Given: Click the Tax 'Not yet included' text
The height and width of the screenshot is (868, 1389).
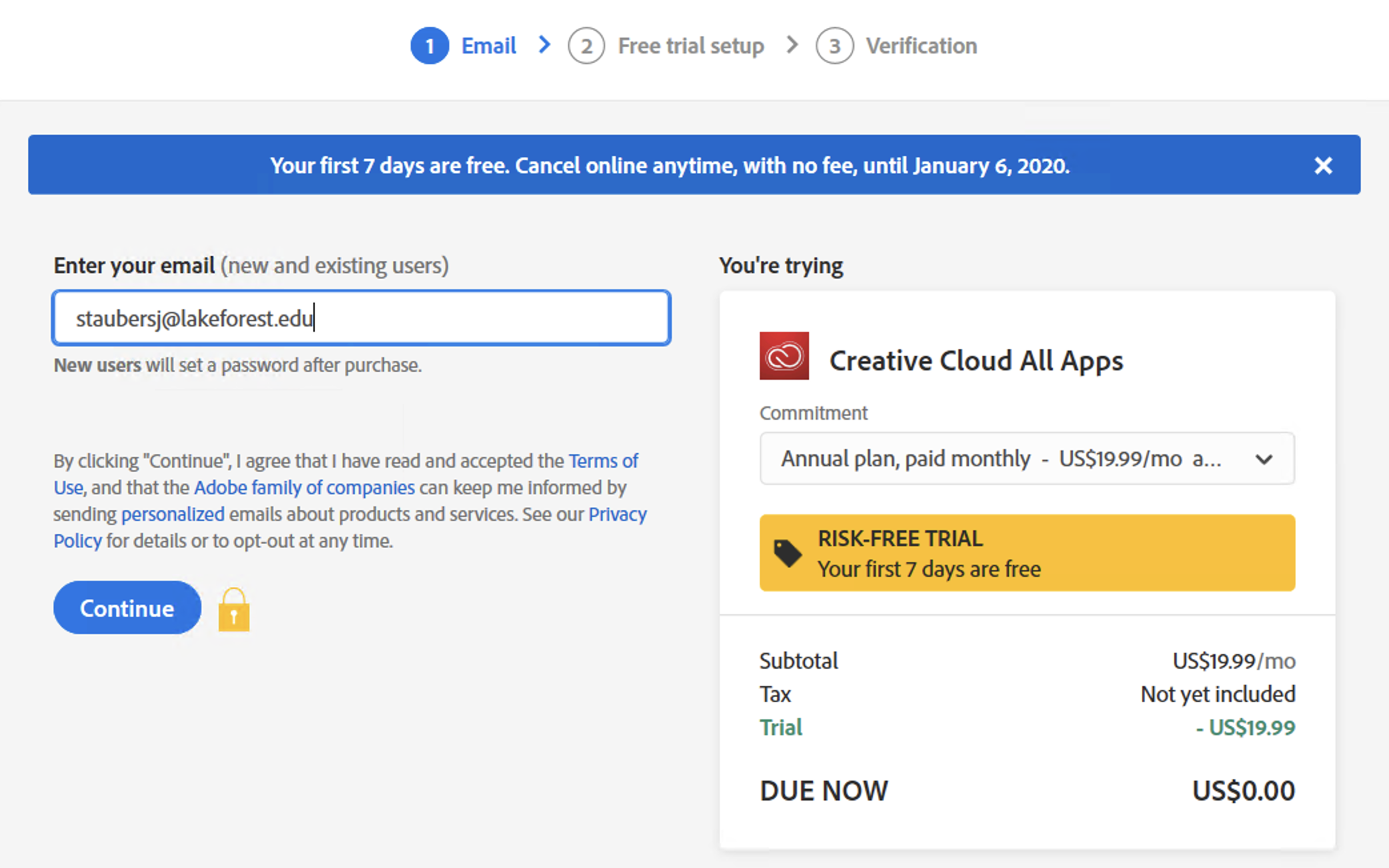Looking at the screenshot, I should click(x=1218, y=694).
